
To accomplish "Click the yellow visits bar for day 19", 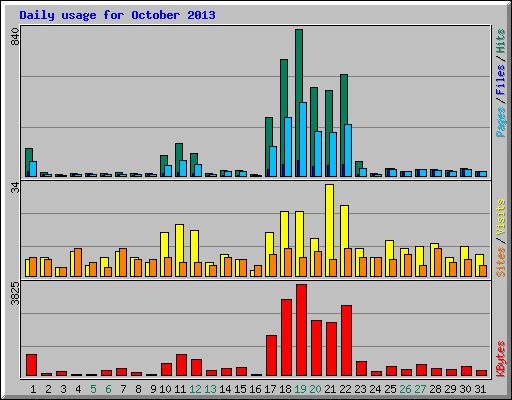I will 299,234.
